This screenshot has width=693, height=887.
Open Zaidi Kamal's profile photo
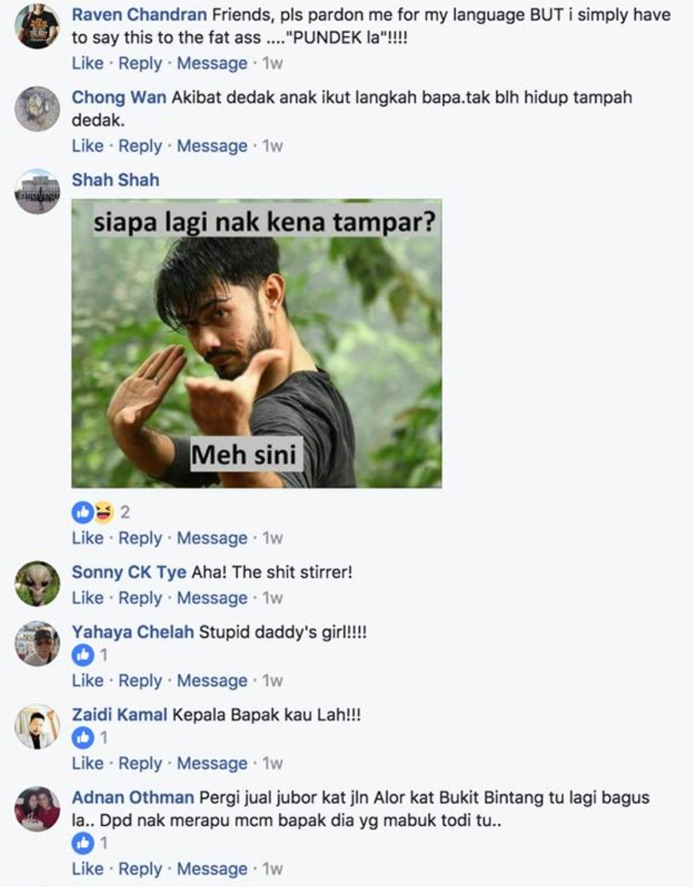37,726
